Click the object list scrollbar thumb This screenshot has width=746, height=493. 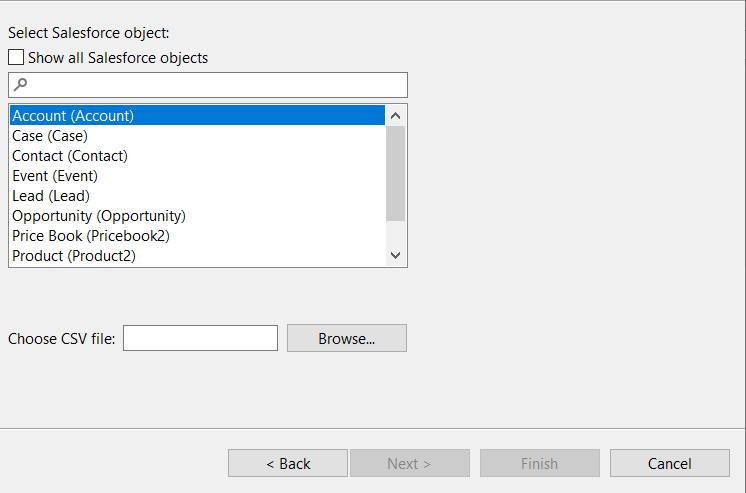tap(395, 172)
